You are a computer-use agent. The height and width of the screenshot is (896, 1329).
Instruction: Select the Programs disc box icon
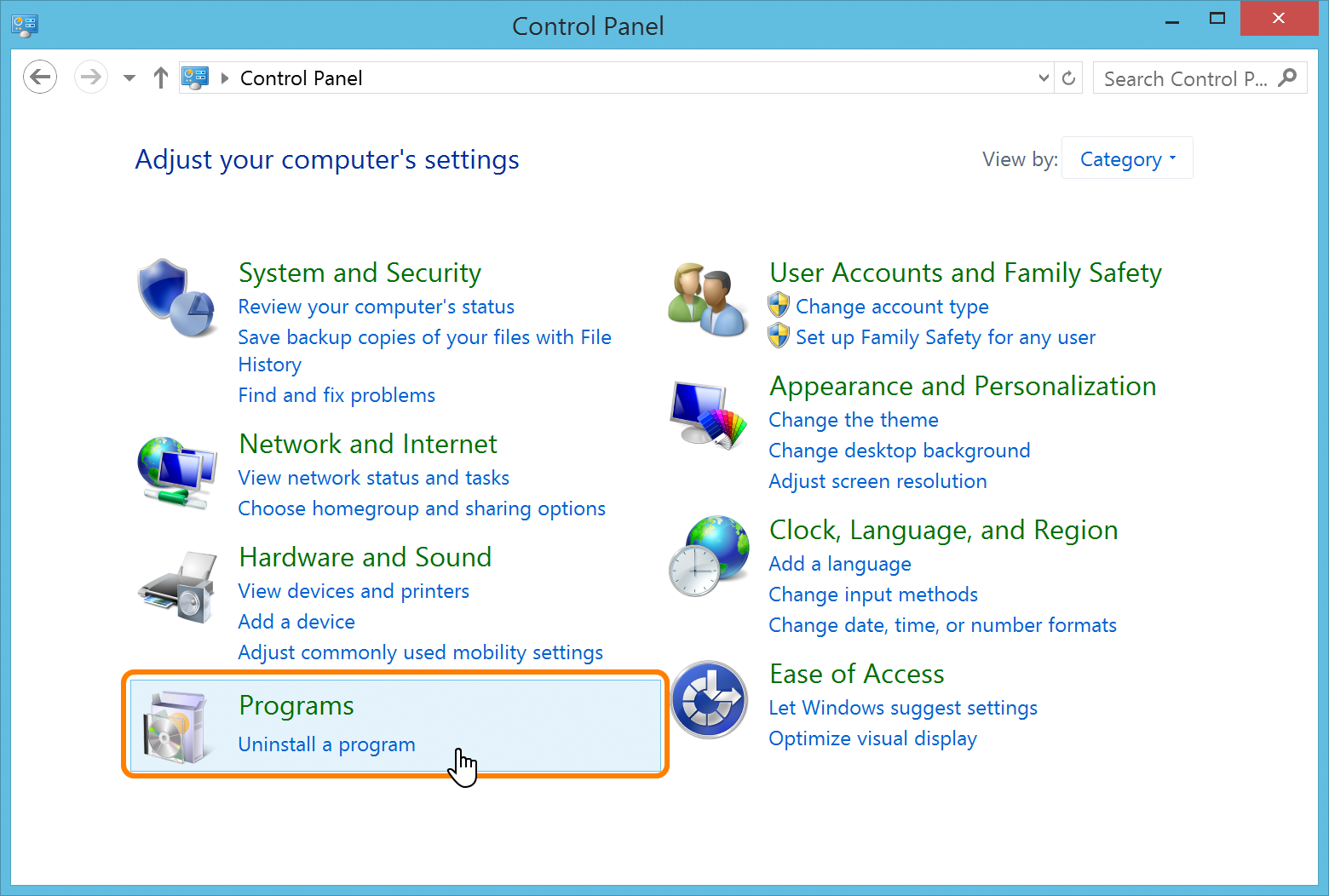click(x=176, y=727)
